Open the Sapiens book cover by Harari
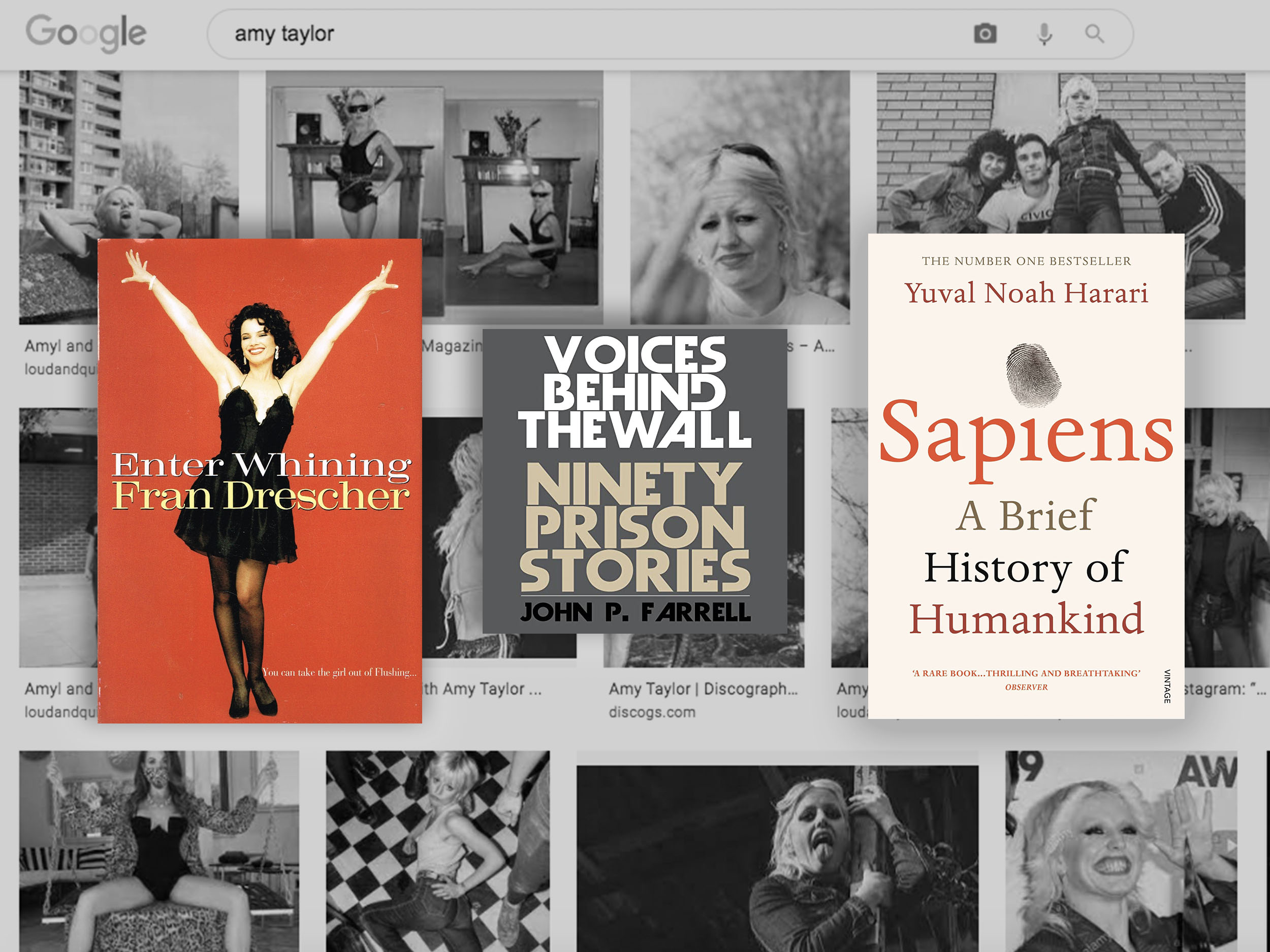1270x952 pixels. [1026, 476]
